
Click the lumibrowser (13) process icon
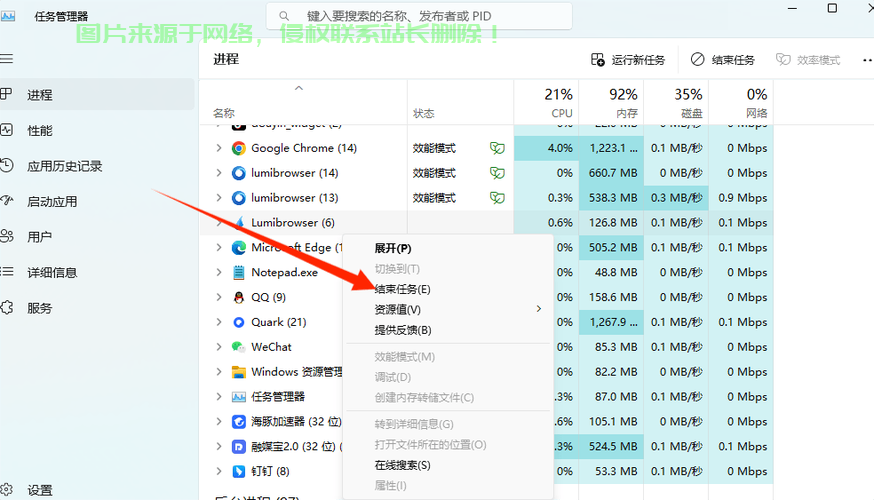point(239,198)
